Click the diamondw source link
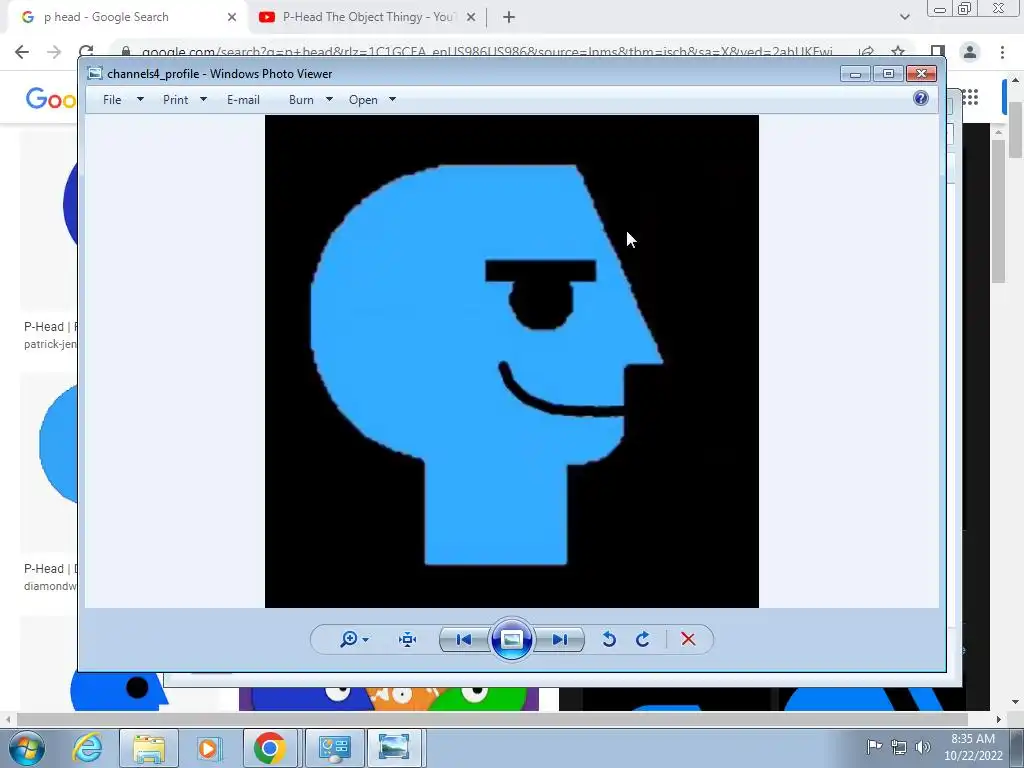The width and height of the screenshot is (1024, 768). [50, 586]
